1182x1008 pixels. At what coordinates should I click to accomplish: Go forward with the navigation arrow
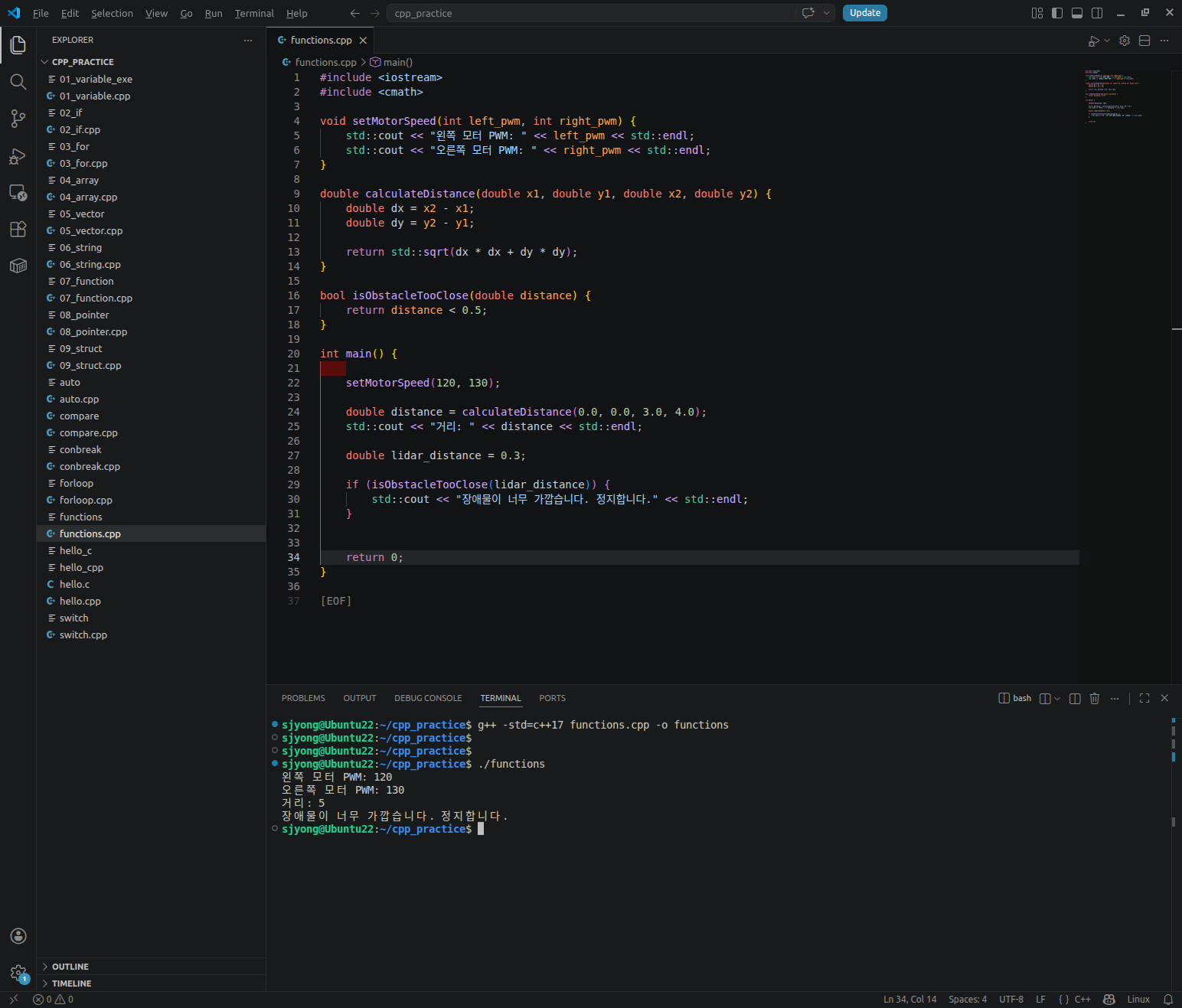[374, 13]
